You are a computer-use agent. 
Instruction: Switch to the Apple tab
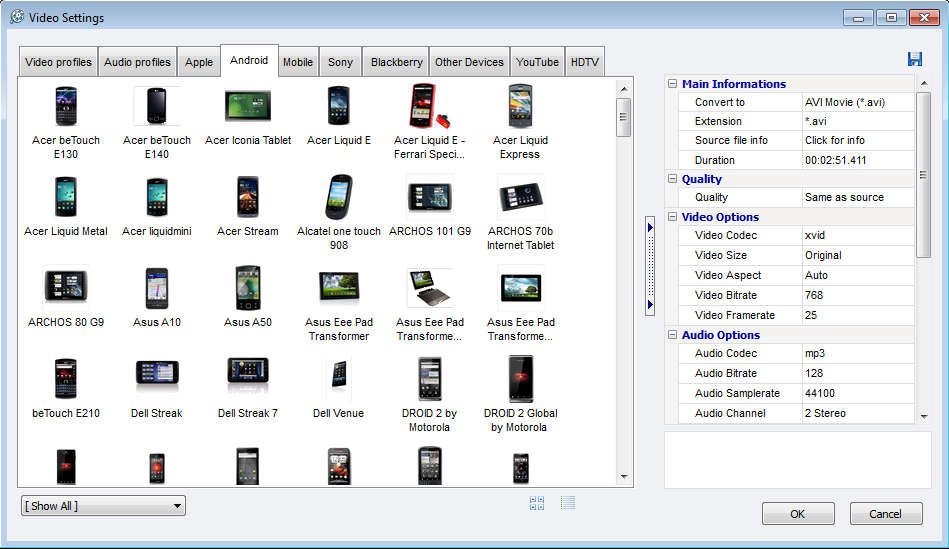click(x=199, y=62)
